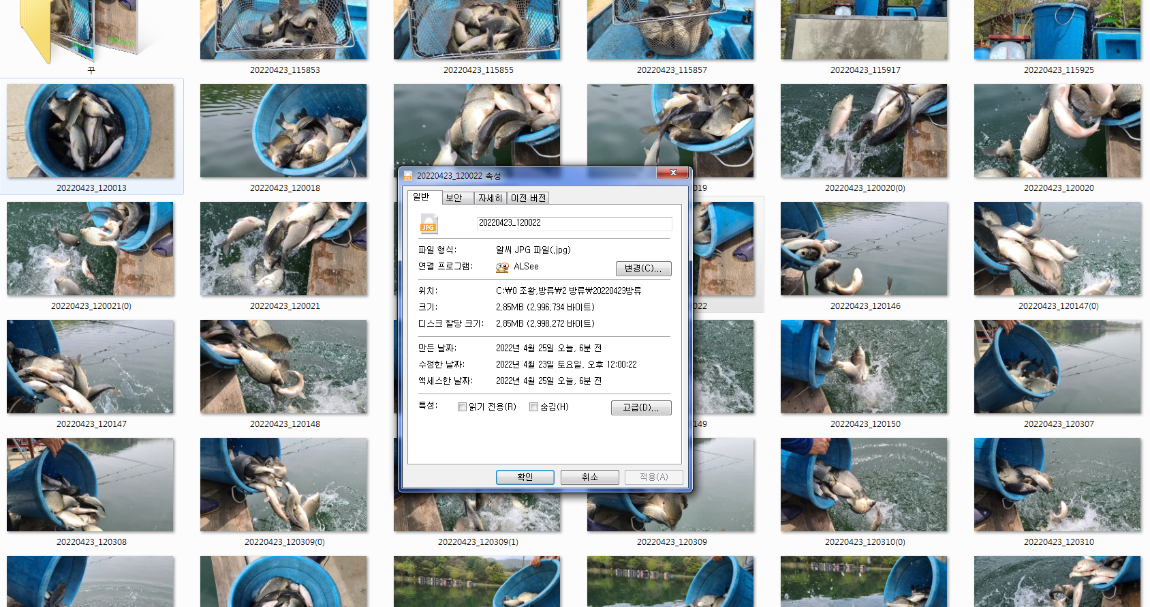
Task: Select the 20220423_120013 thumbnail
Action: click(x=90, y=130)
